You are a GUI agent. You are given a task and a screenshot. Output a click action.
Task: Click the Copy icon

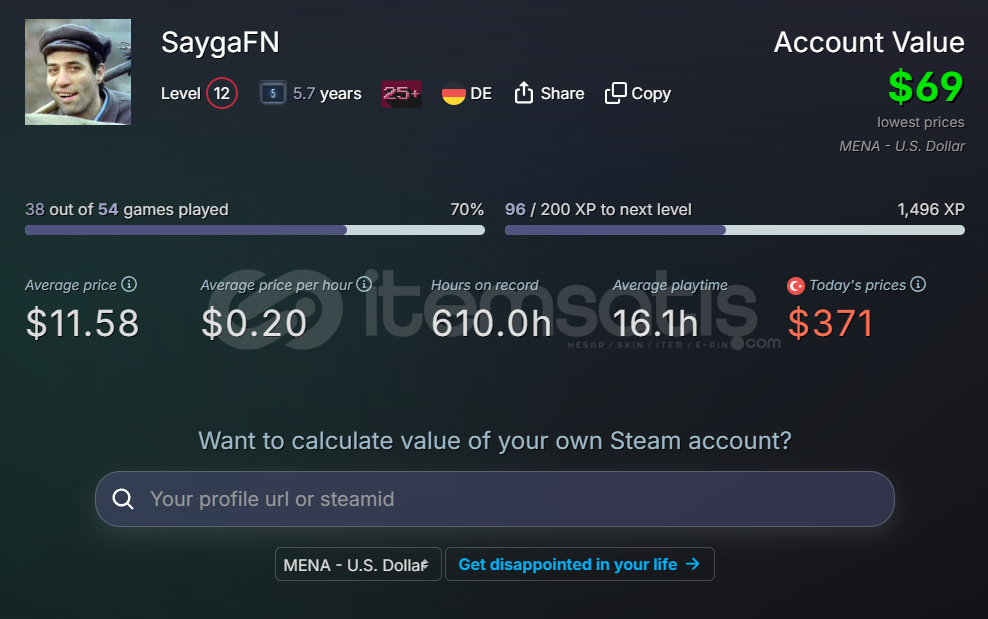pyautogui.click(x=615, y=93)
